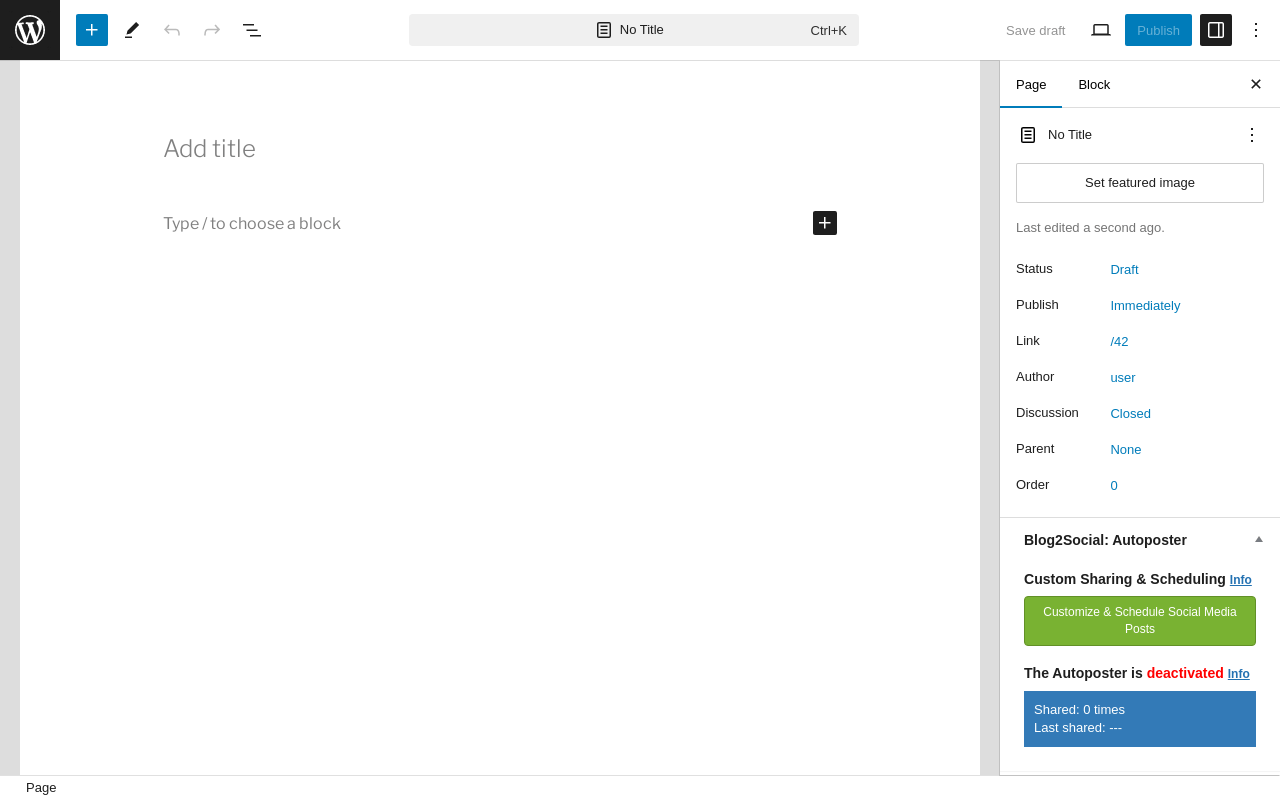This screenshot has height=800, width=1280.
Task: Open Info link beside Custom Sharing & Scheduling
Action: click(x=1241, y=580)
